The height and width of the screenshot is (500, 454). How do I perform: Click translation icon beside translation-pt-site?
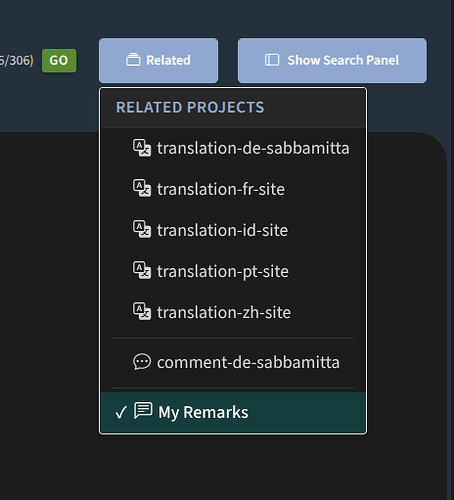[142, 271]
